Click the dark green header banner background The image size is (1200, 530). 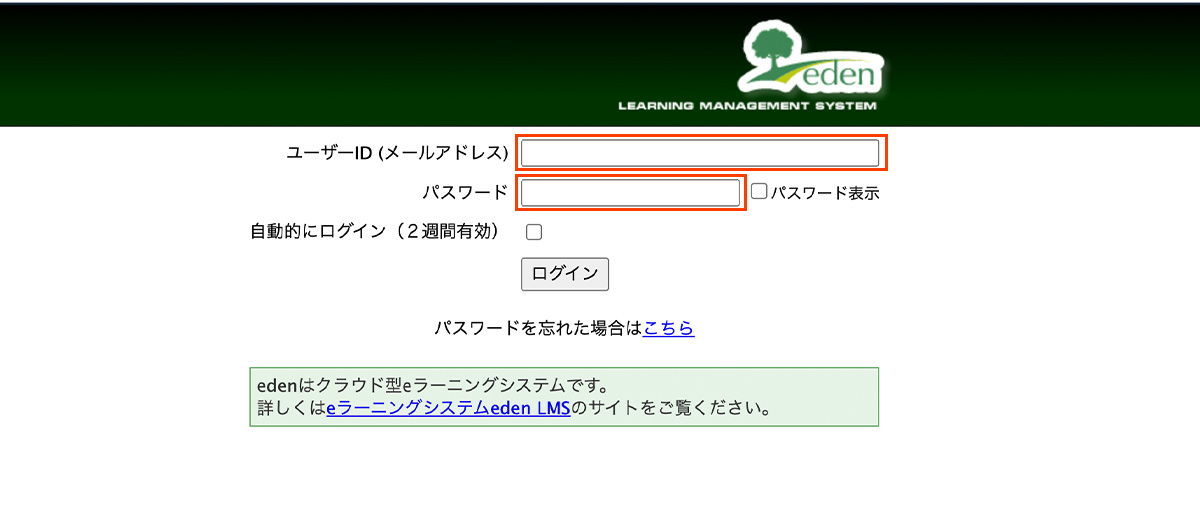tap(300, 65)
